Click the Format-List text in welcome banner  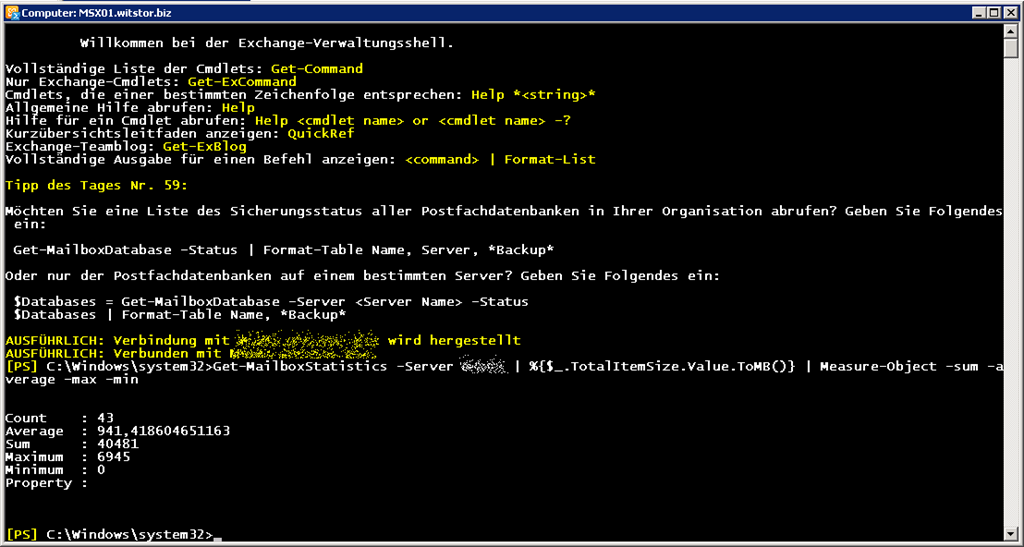pyautogui.click(x=549, y=159)
